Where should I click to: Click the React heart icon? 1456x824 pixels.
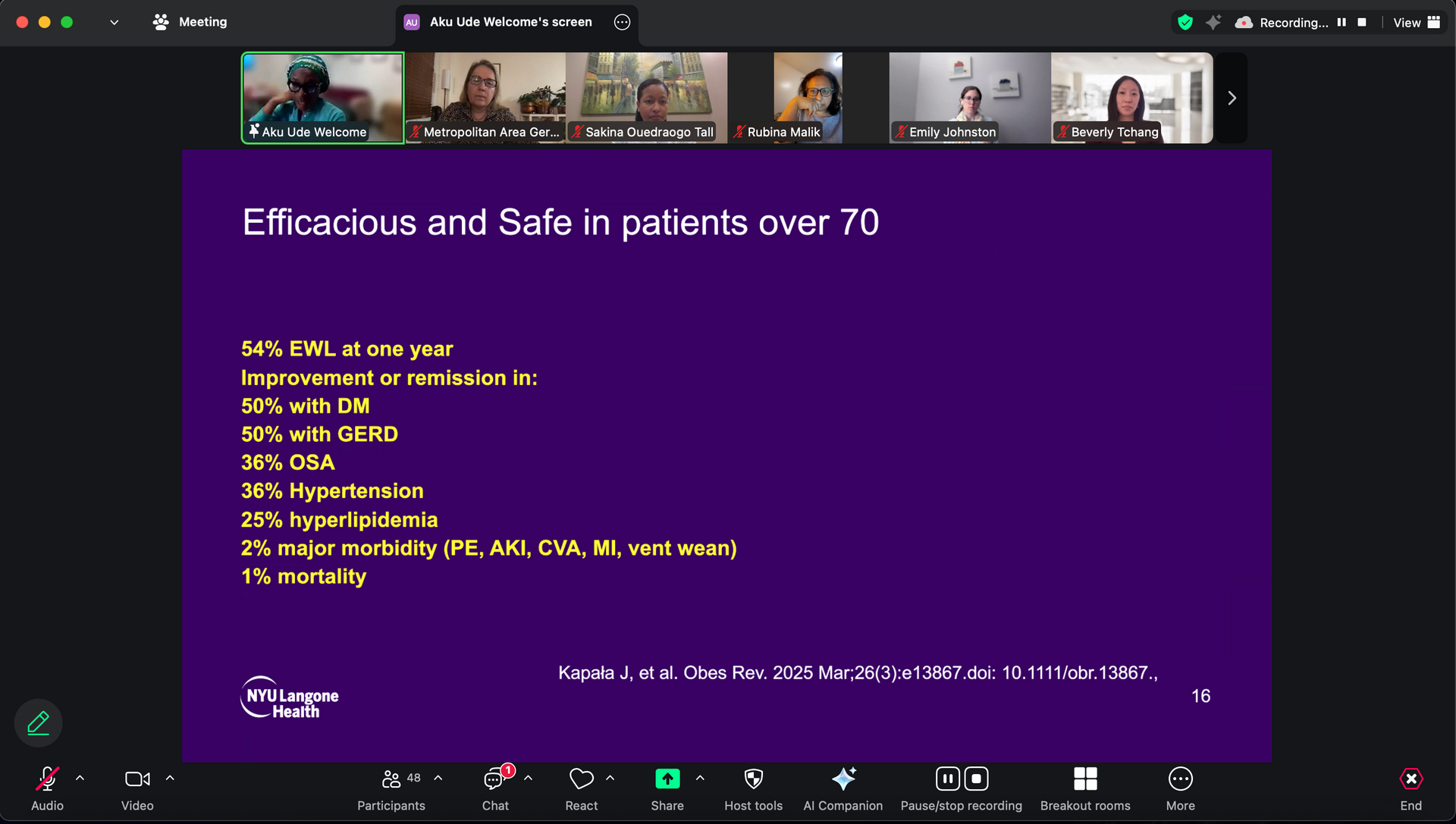point(581,779)
